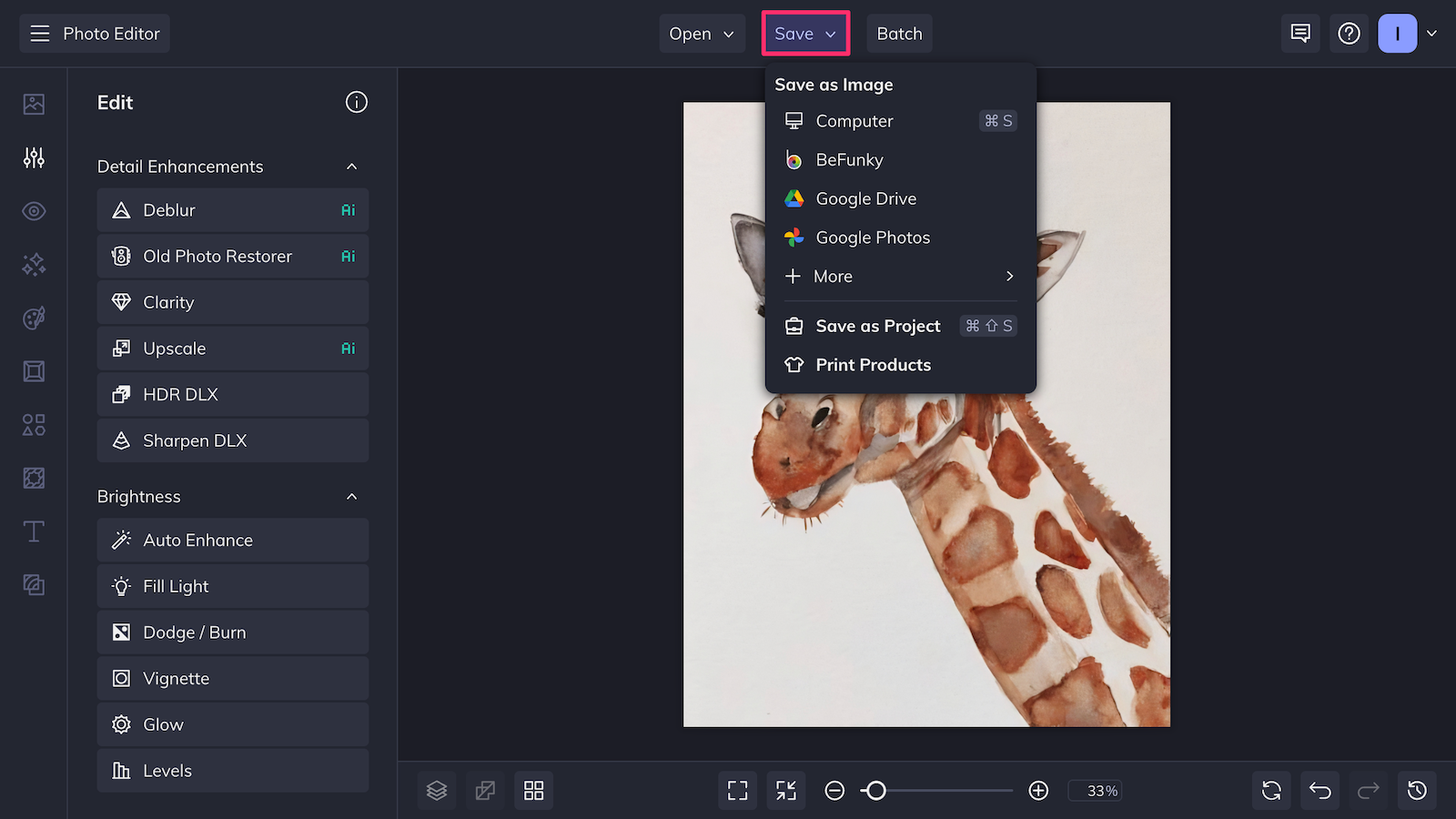Collapse the Brightness section
1456x819 pixels.
[353, 496]
